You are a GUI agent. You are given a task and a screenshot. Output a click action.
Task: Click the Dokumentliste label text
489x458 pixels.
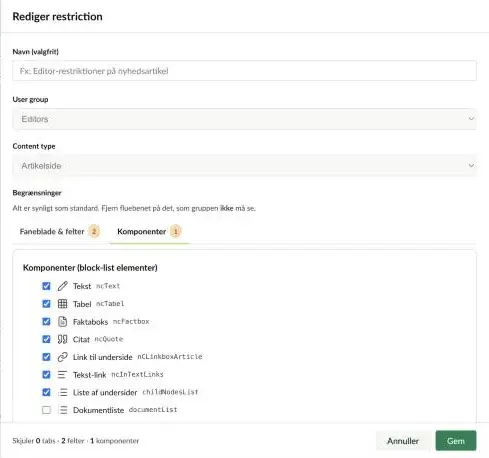pyautogui.click(x=99, y=410)
